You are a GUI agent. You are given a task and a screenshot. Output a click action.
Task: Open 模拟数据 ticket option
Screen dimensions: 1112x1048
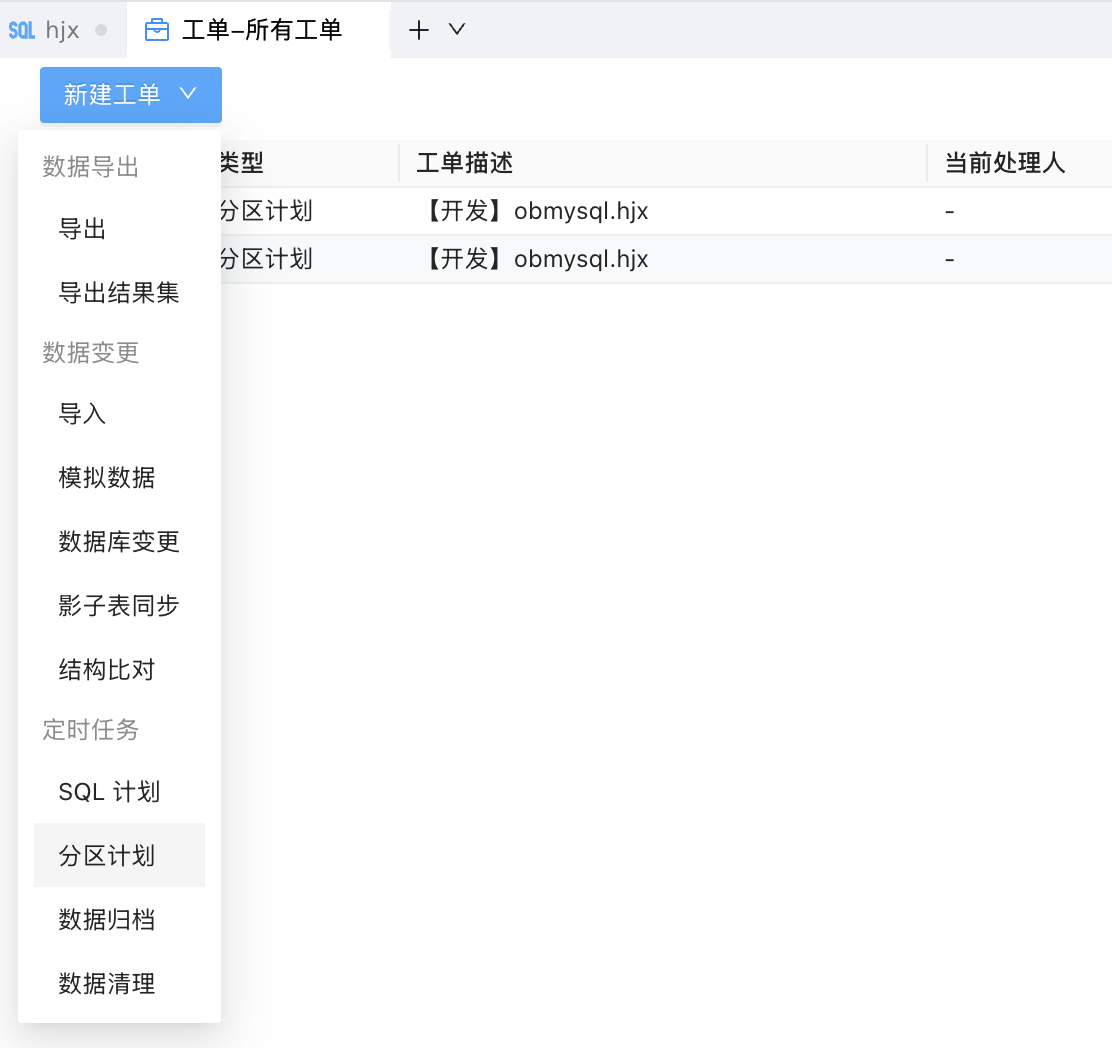click(x=107, y=478)
